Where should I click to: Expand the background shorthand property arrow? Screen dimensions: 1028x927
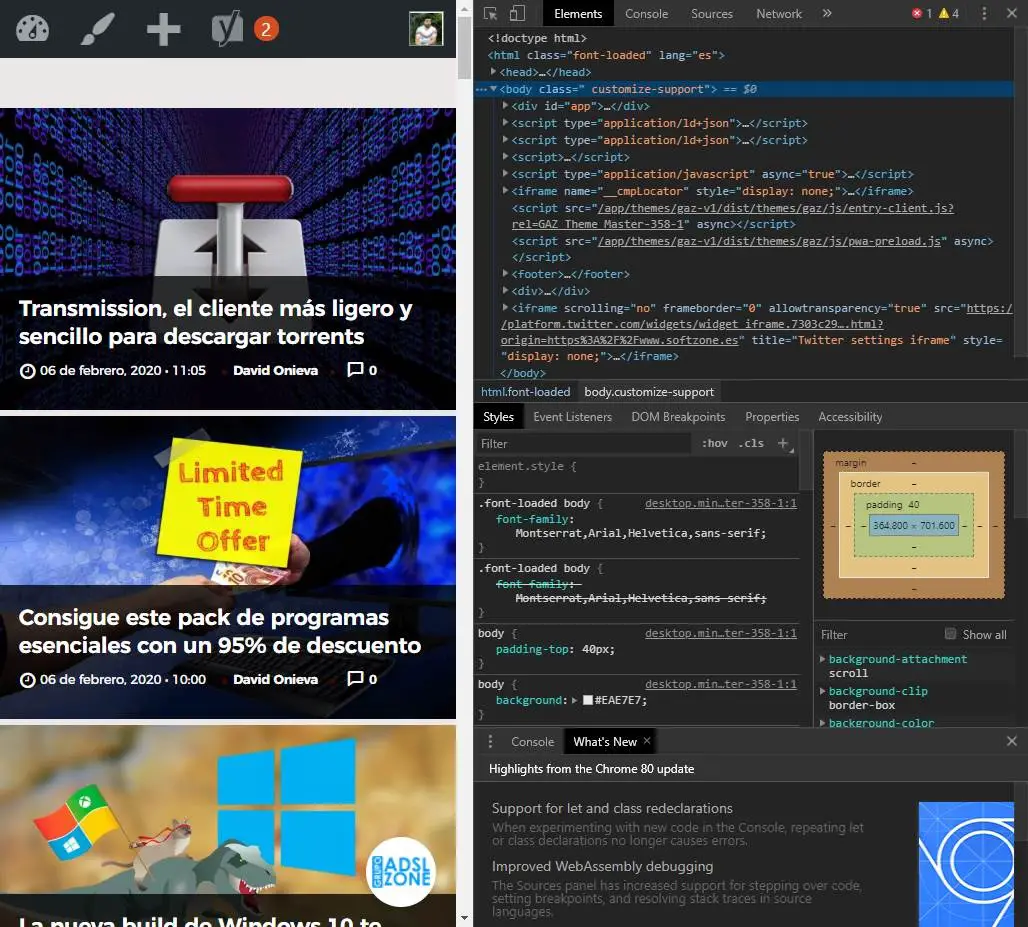pyautogui.click(x=575, y=700)
